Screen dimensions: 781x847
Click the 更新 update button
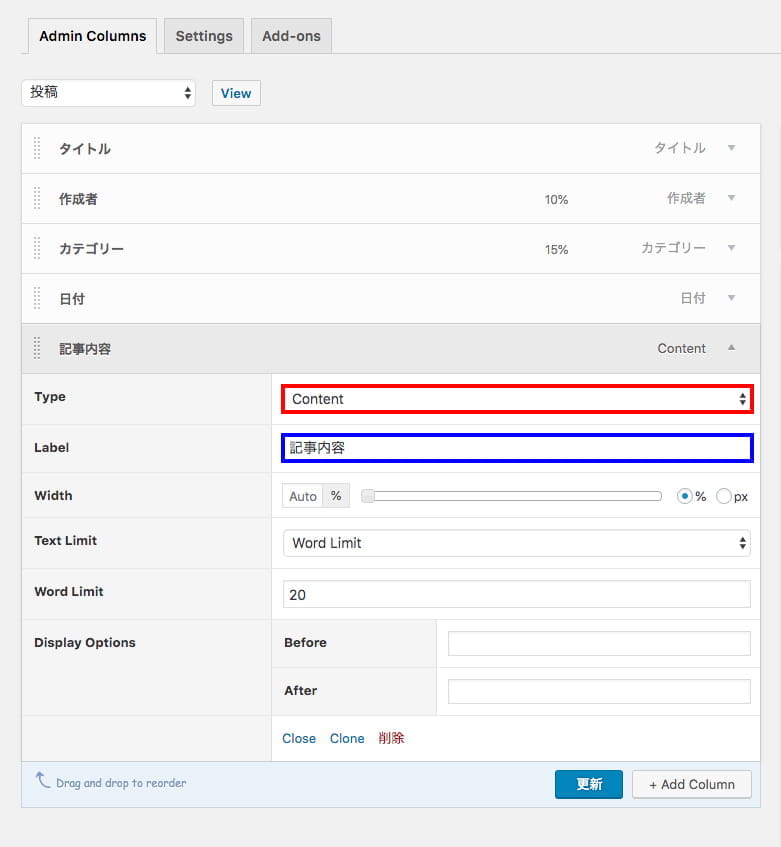click(x=589, y=784)
